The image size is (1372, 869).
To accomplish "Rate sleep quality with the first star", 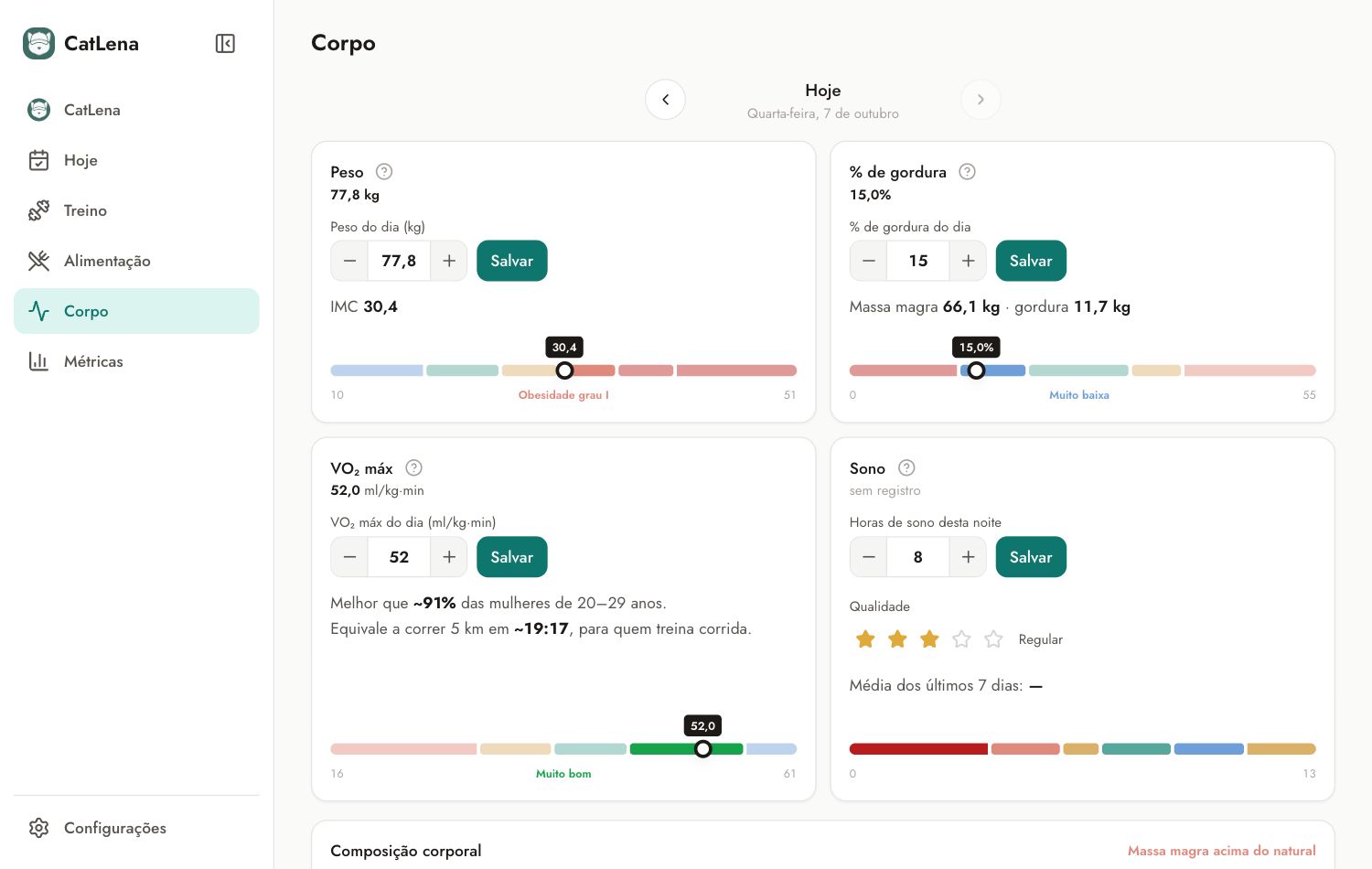I will (x=865, y=639).
